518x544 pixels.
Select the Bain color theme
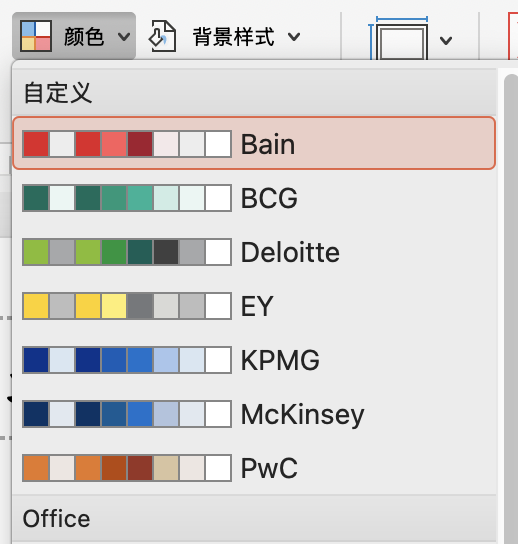[x=254, y=143]
